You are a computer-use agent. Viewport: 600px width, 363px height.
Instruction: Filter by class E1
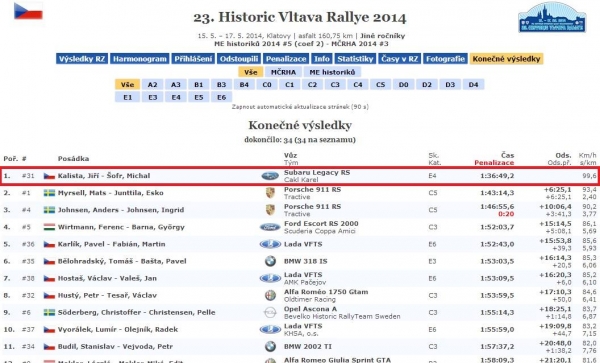(127, 97)
